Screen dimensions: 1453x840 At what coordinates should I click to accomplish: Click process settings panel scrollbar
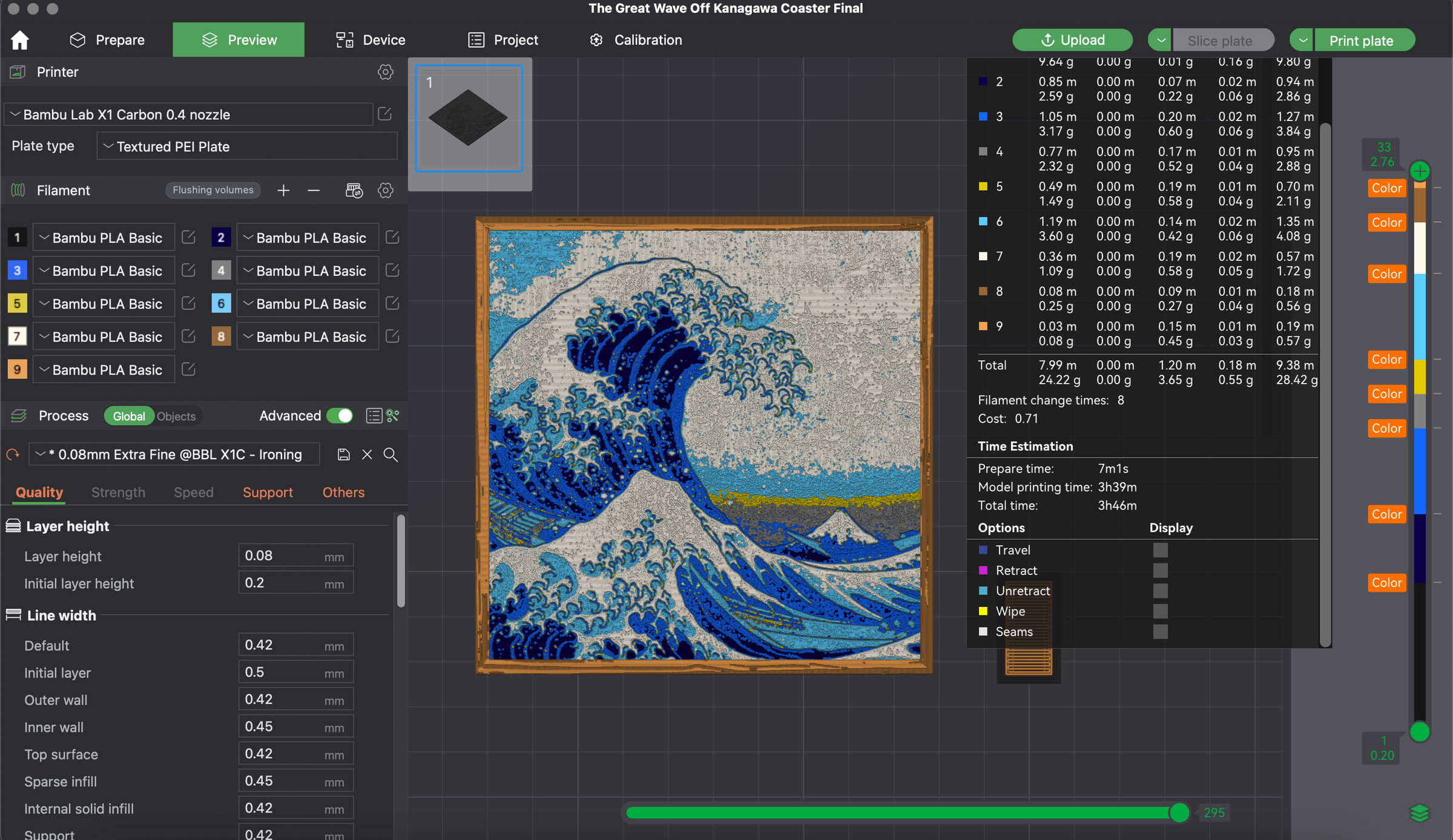click(x=401, y=560)
